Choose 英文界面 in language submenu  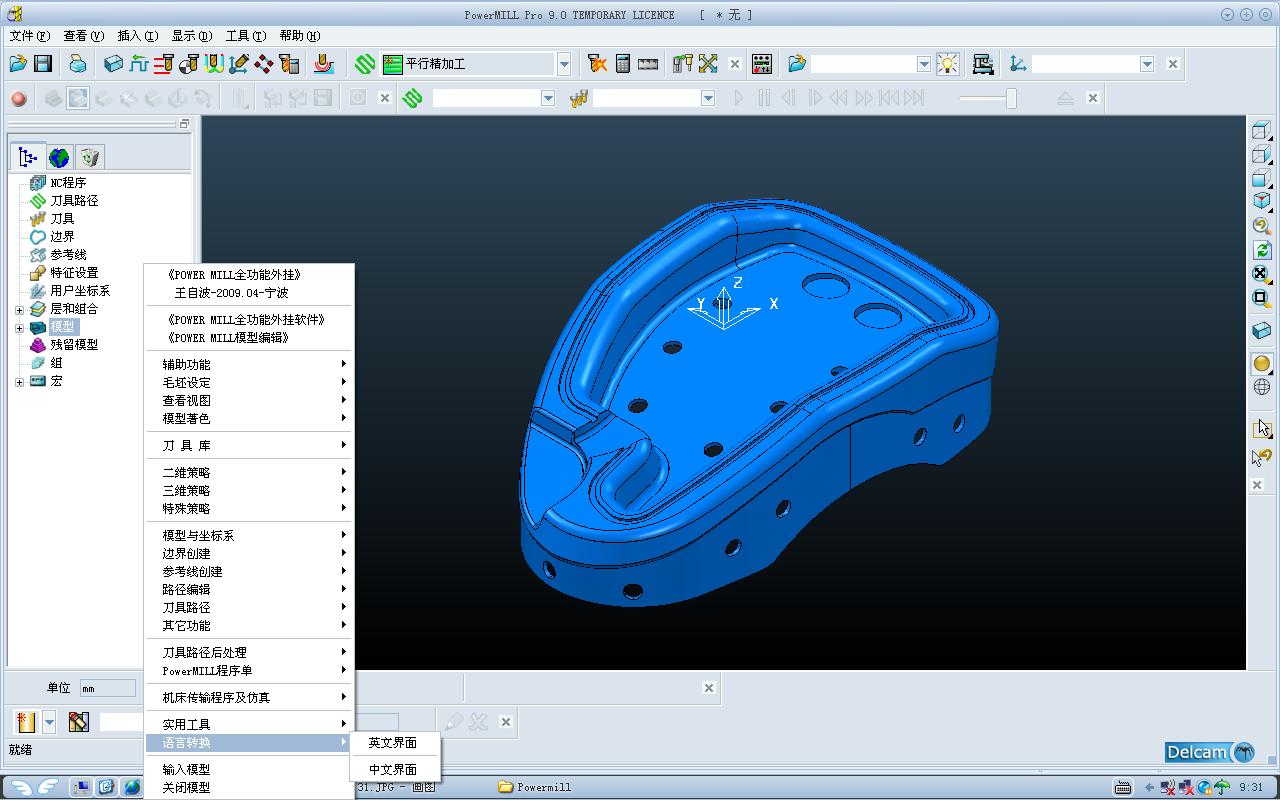click(x=393, y=743)
